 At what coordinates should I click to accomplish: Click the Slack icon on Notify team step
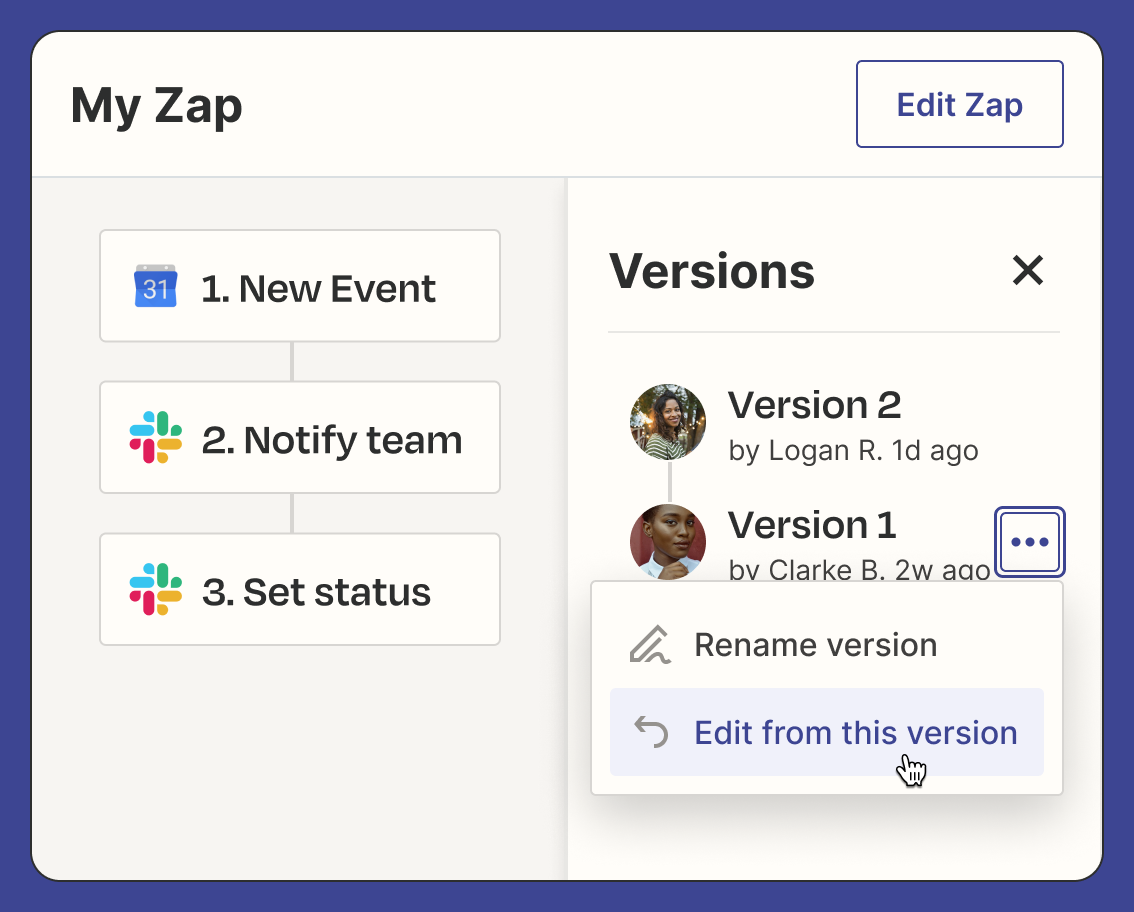click(155, 438)
